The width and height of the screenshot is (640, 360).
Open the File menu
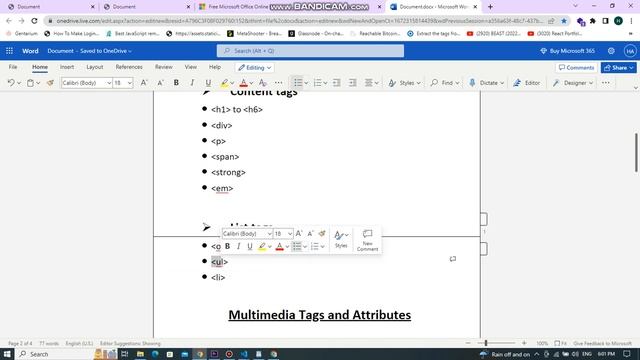[x=13, y=67]
